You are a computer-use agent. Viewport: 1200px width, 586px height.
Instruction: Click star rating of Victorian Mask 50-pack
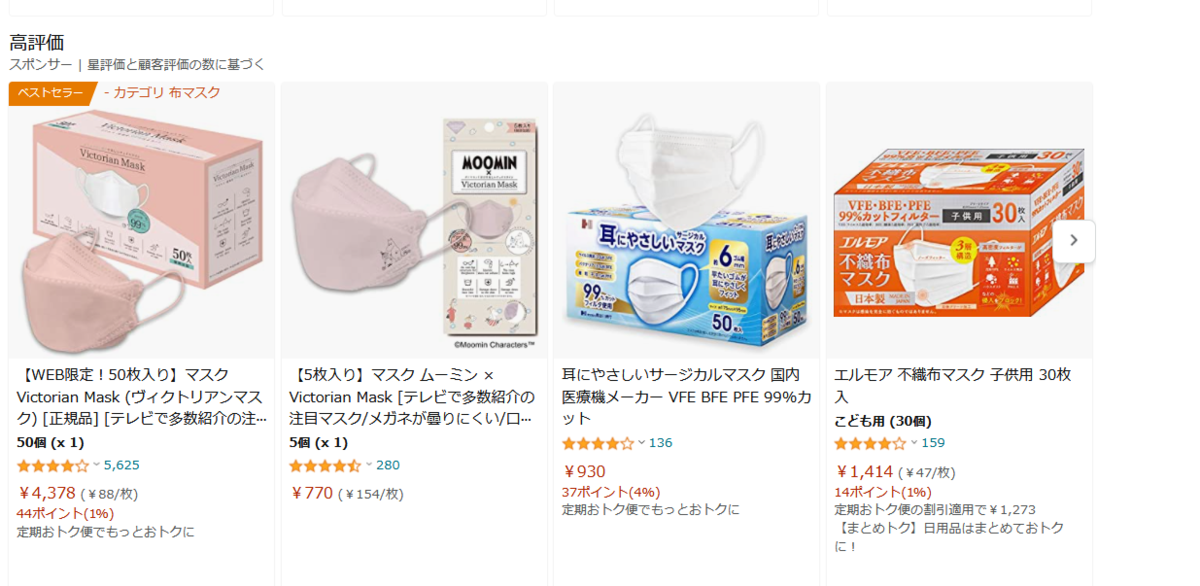click(53, 466)
